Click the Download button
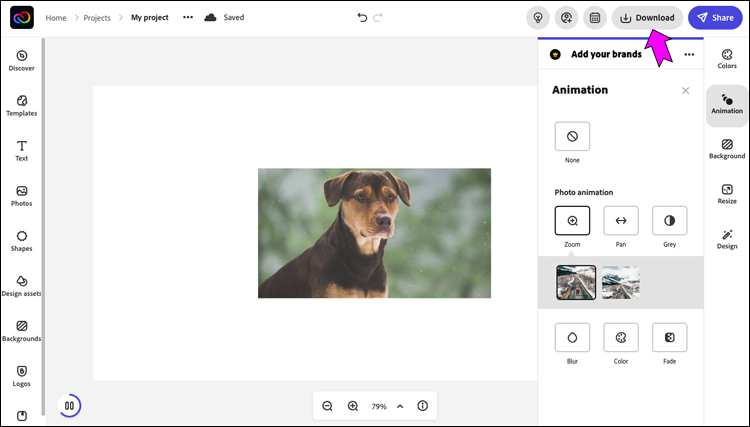 click(647, 17)
